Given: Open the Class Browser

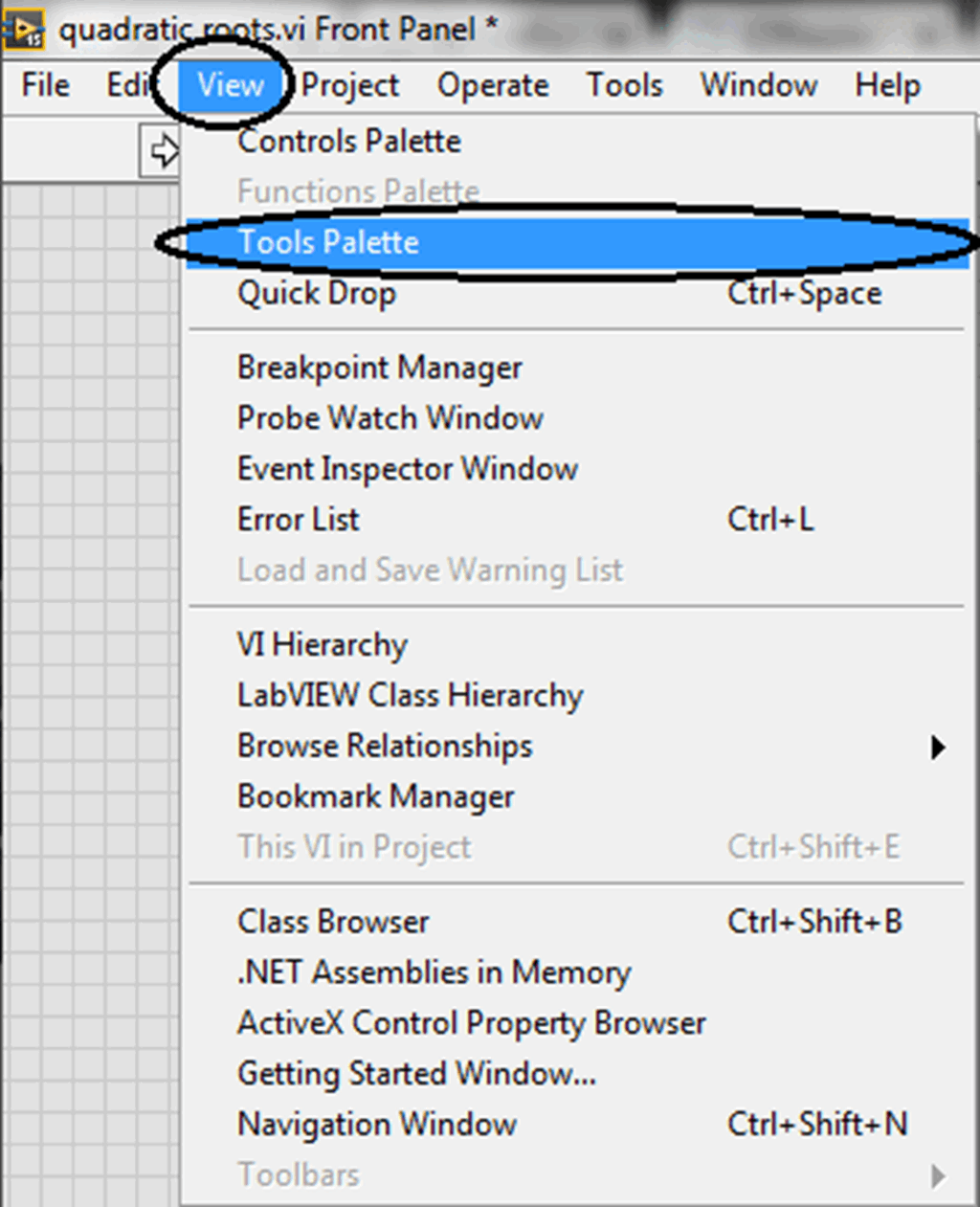Looking at the screenshot, I should click(x=333, y=922).
